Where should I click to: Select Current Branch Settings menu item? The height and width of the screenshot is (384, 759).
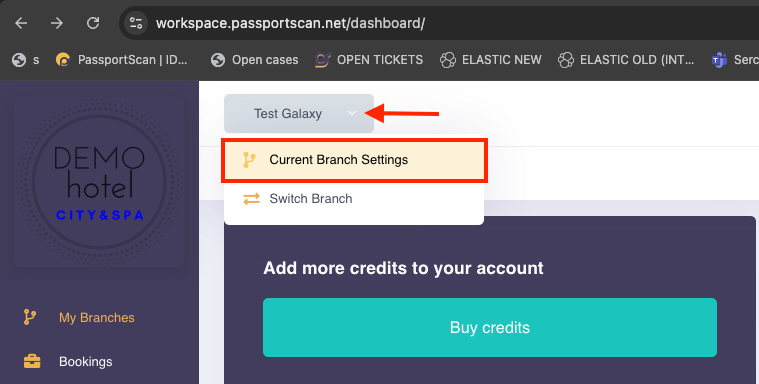(x=354, y=160)
